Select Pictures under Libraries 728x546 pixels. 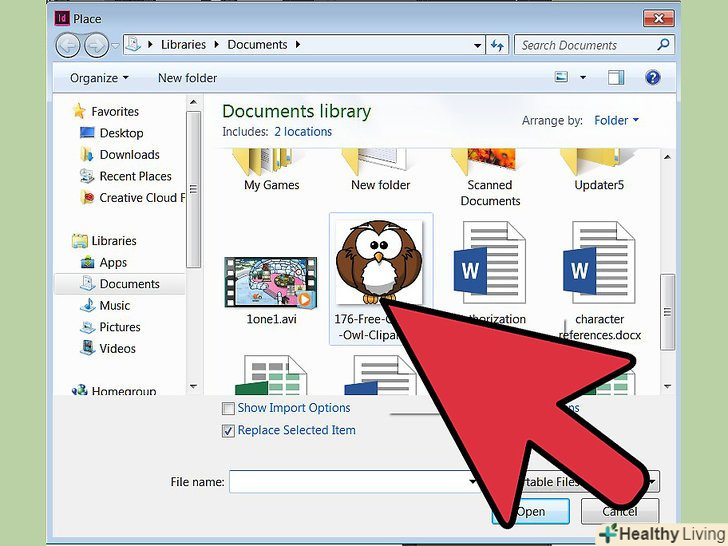[120, 327]
